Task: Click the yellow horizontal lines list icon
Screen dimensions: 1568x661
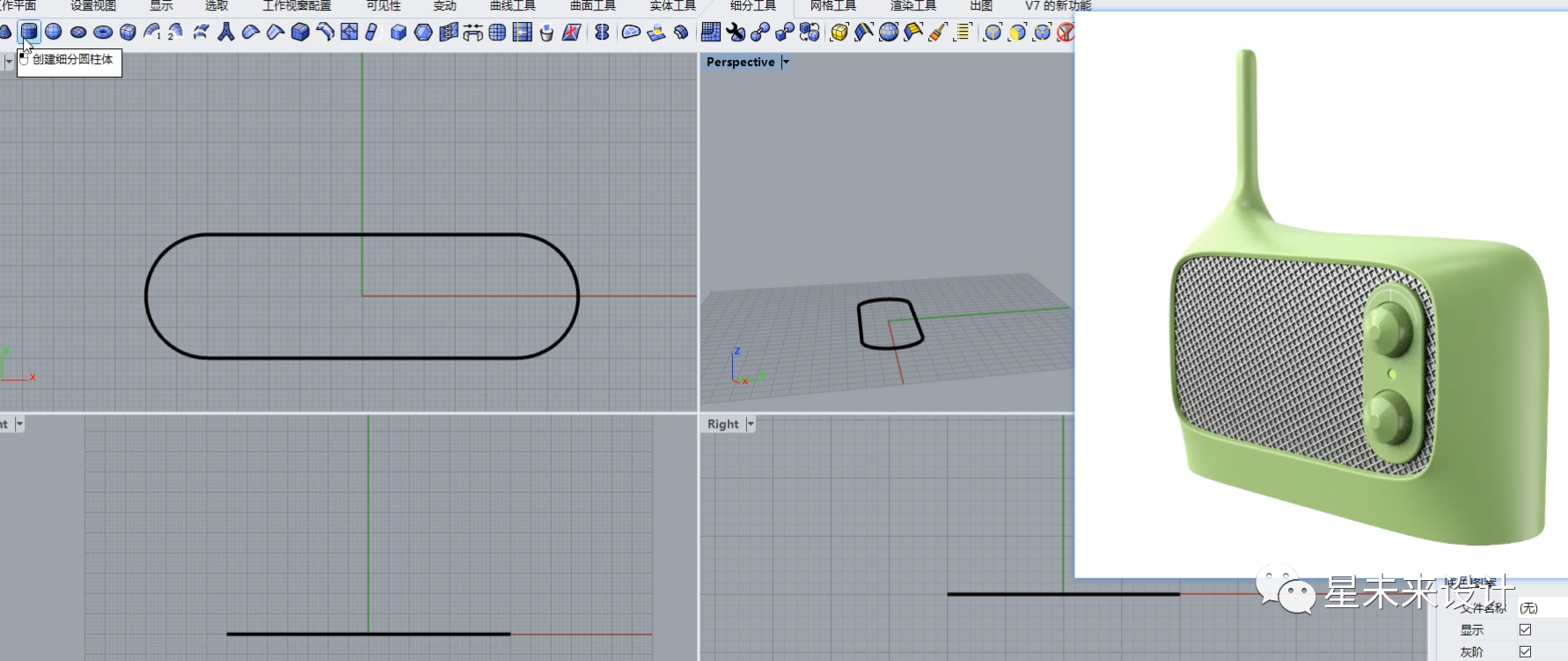Action: pyautogui.click(x=963, y=33)
